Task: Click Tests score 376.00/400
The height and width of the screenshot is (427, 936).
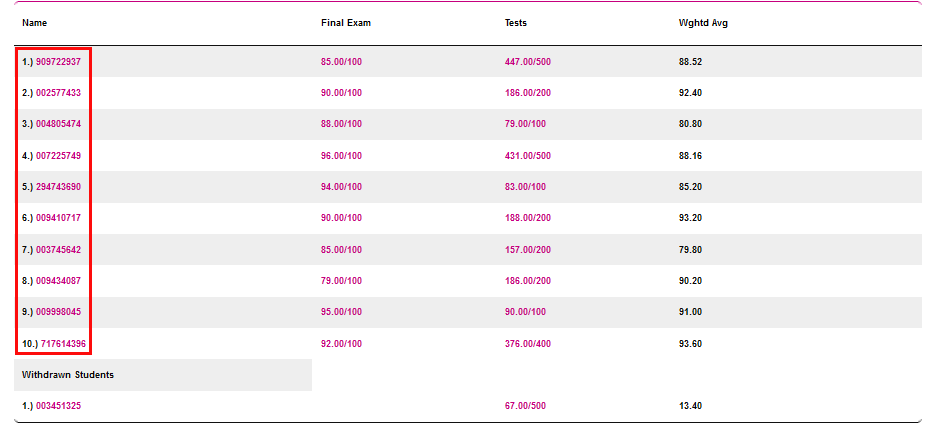Action: [x=527, y=344]
